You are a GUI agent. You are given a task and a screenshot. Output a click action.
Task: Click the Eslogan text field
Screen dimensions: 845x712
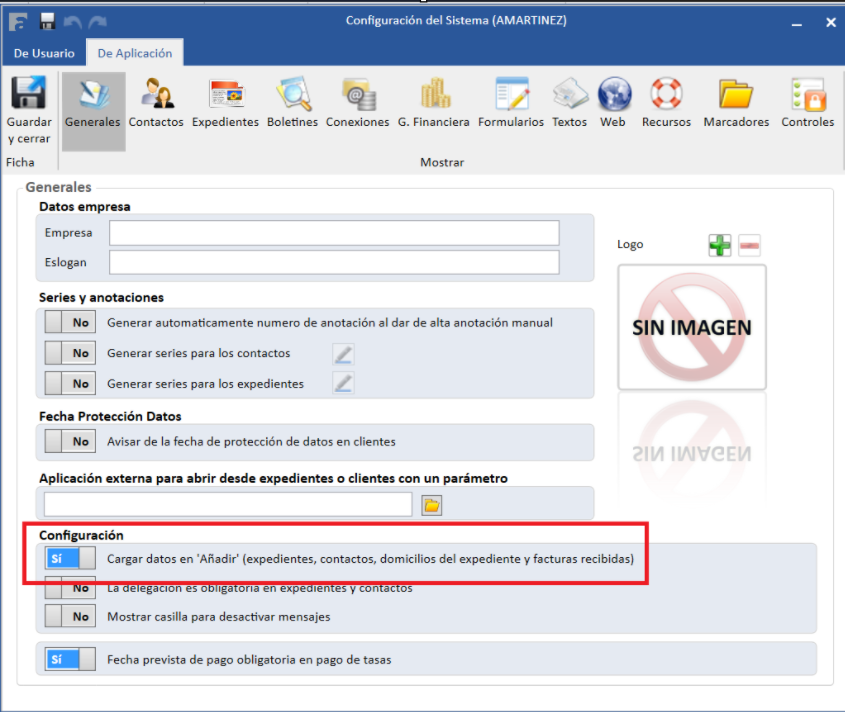[334, 262]
